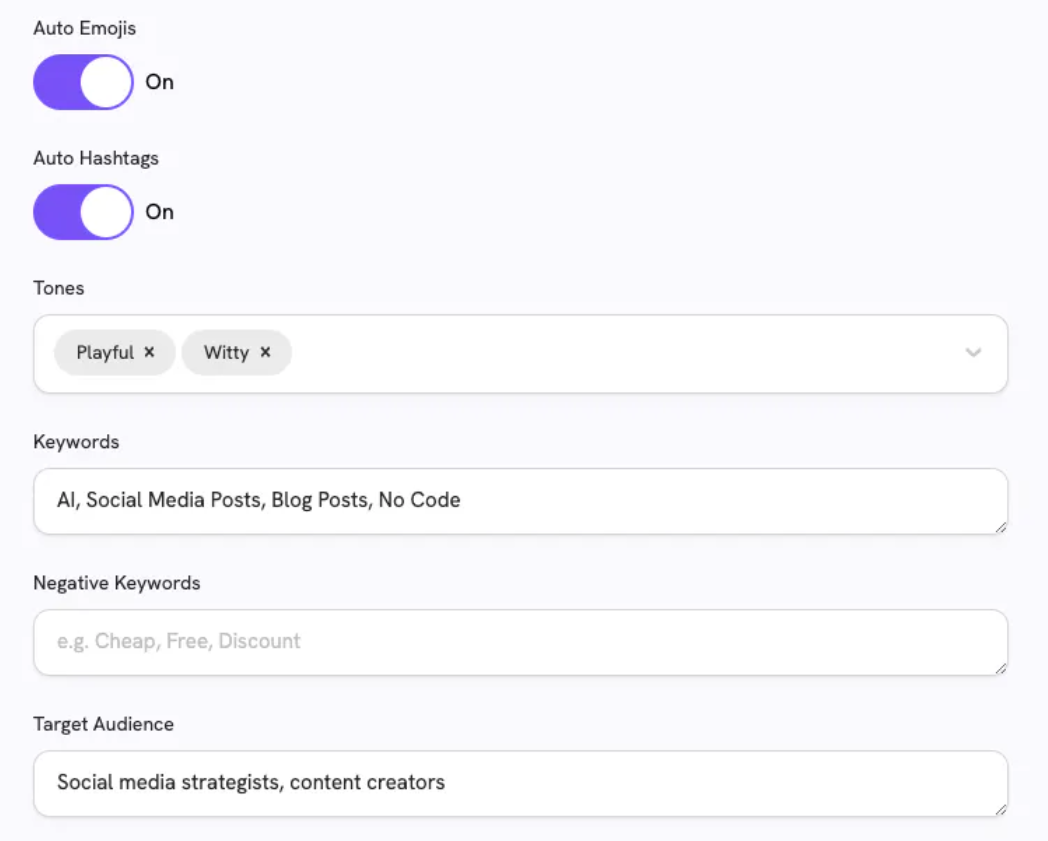Click the Target Audience text area
Screen dimensions: 1048x841
pos(521,784)
